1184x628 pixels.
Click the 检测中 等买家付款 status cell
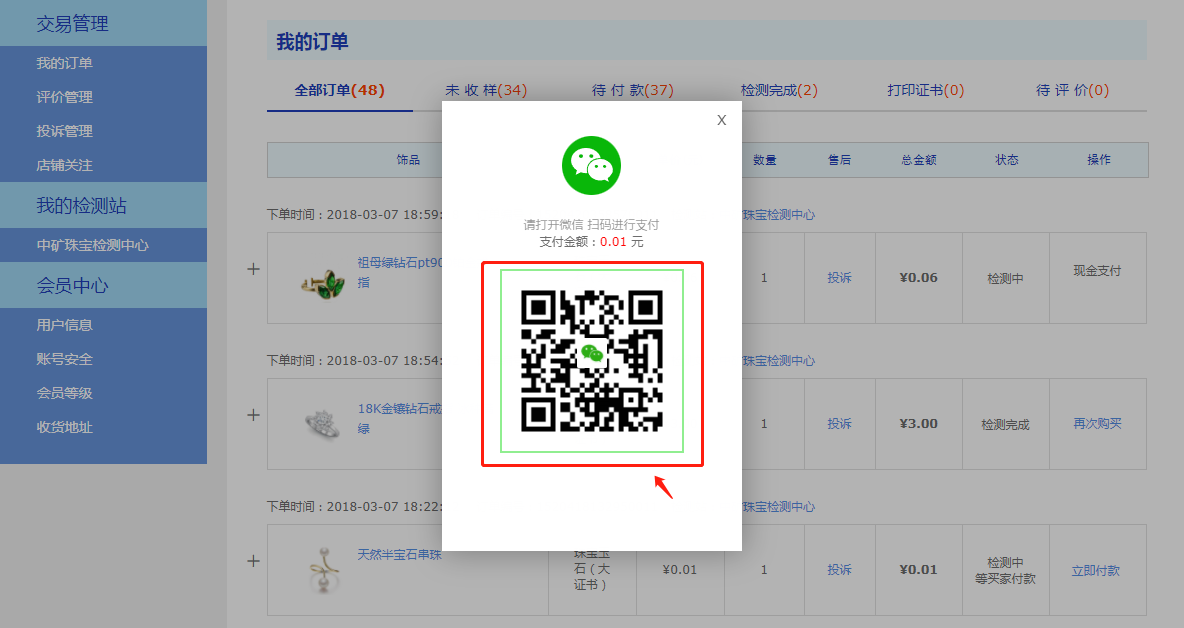coord(1005,571)
